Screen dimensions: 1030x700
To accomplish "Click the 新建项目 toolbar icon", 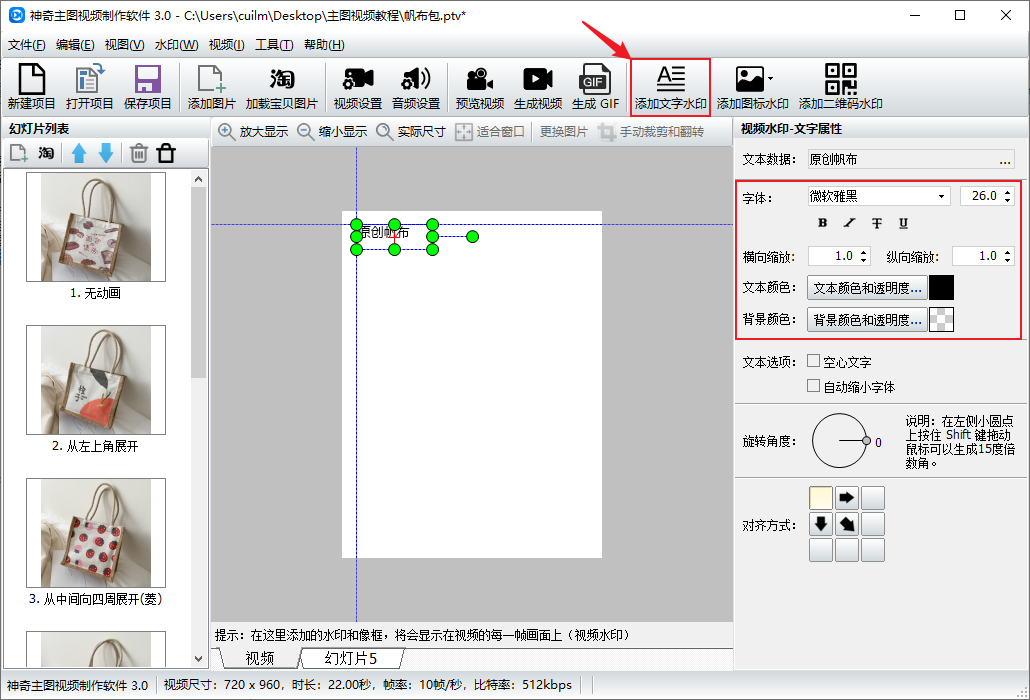I will pos(31,87).
